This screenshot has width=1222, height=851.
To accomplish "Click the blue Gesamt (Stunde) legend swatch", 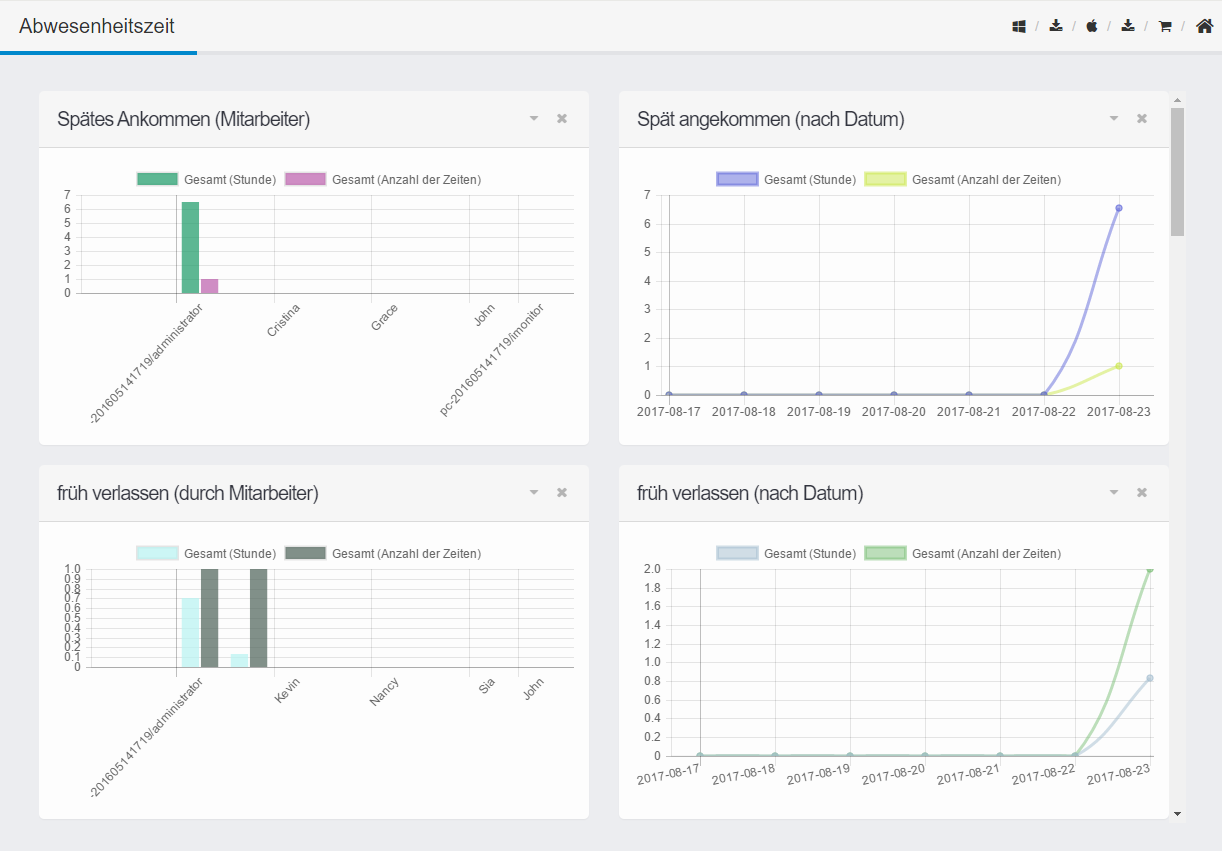I will coord(737,180).
